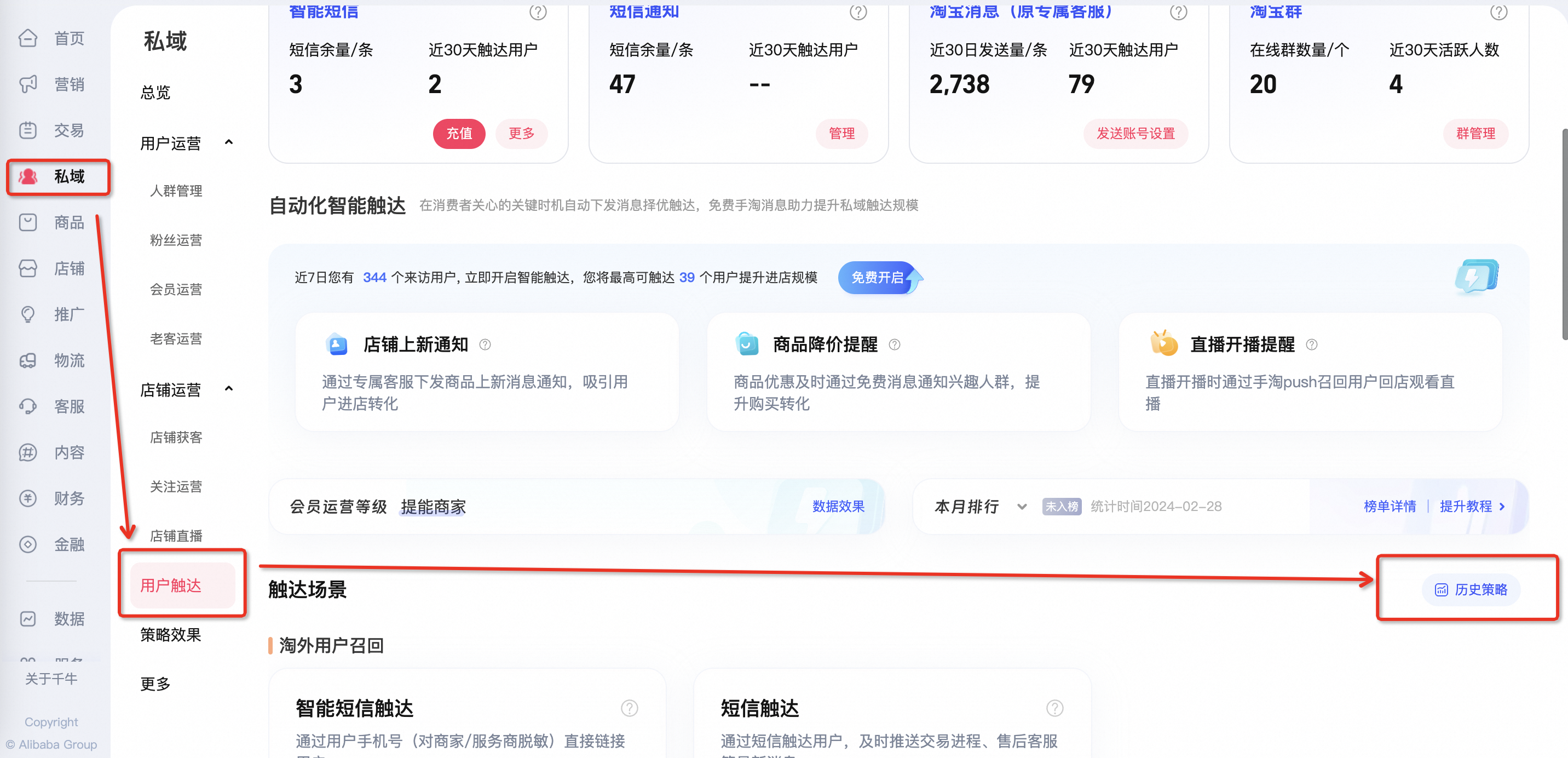Collapse the 店铺运营 section
This screenshot has width=1568, height=758.
tap(229, 389)
